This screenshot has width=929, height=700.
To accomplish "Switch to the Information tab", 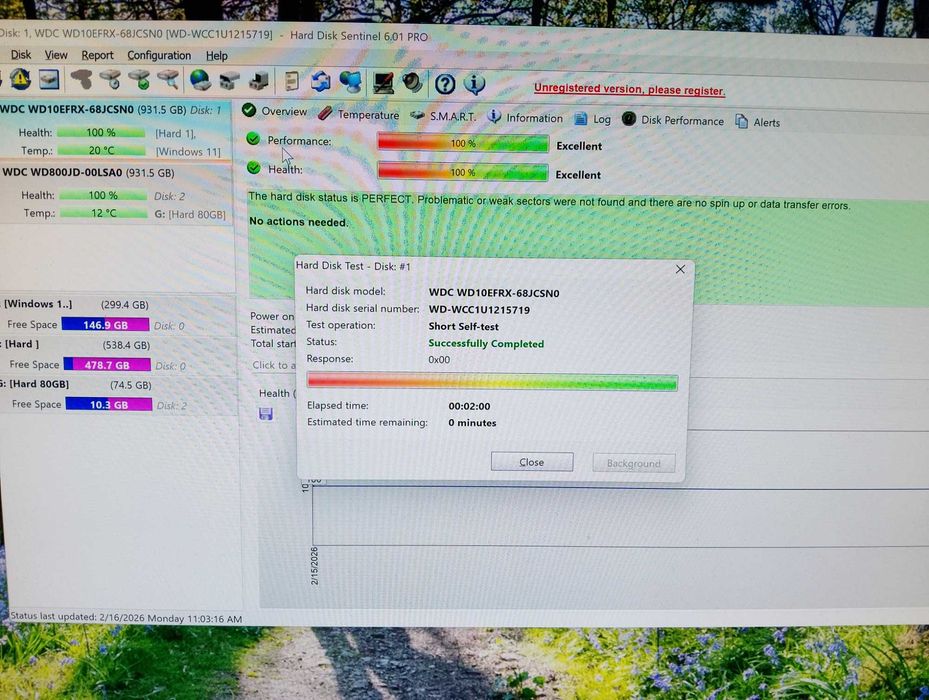I will [x=525, y=117].
